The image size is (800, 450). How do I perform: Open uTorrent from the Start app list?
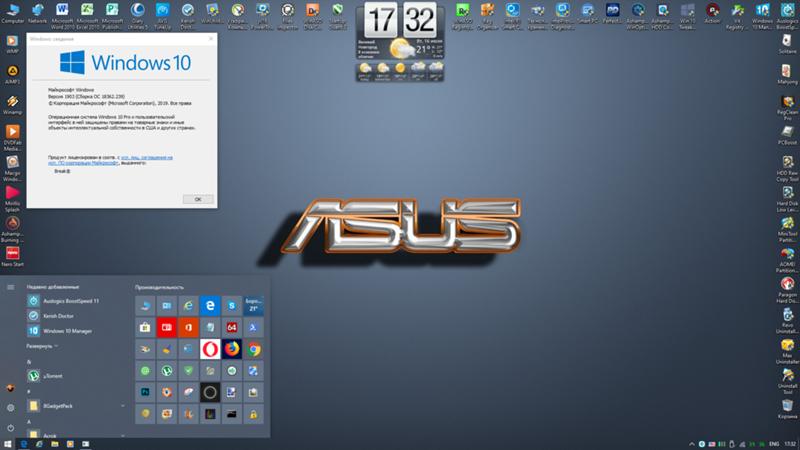tap(76, 376)
